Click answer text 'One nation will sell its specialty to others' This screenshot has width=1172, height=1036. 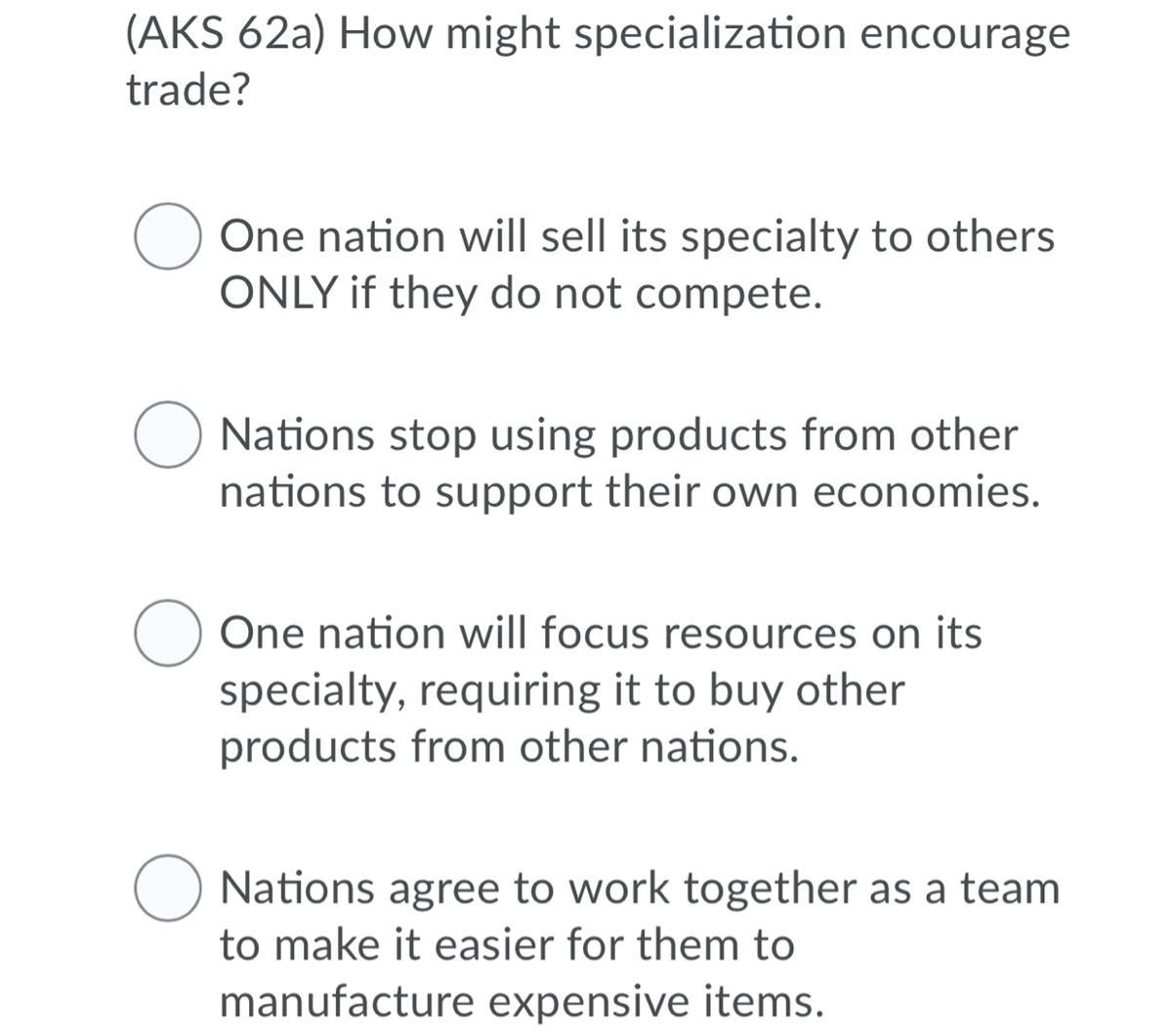point(637,236)
